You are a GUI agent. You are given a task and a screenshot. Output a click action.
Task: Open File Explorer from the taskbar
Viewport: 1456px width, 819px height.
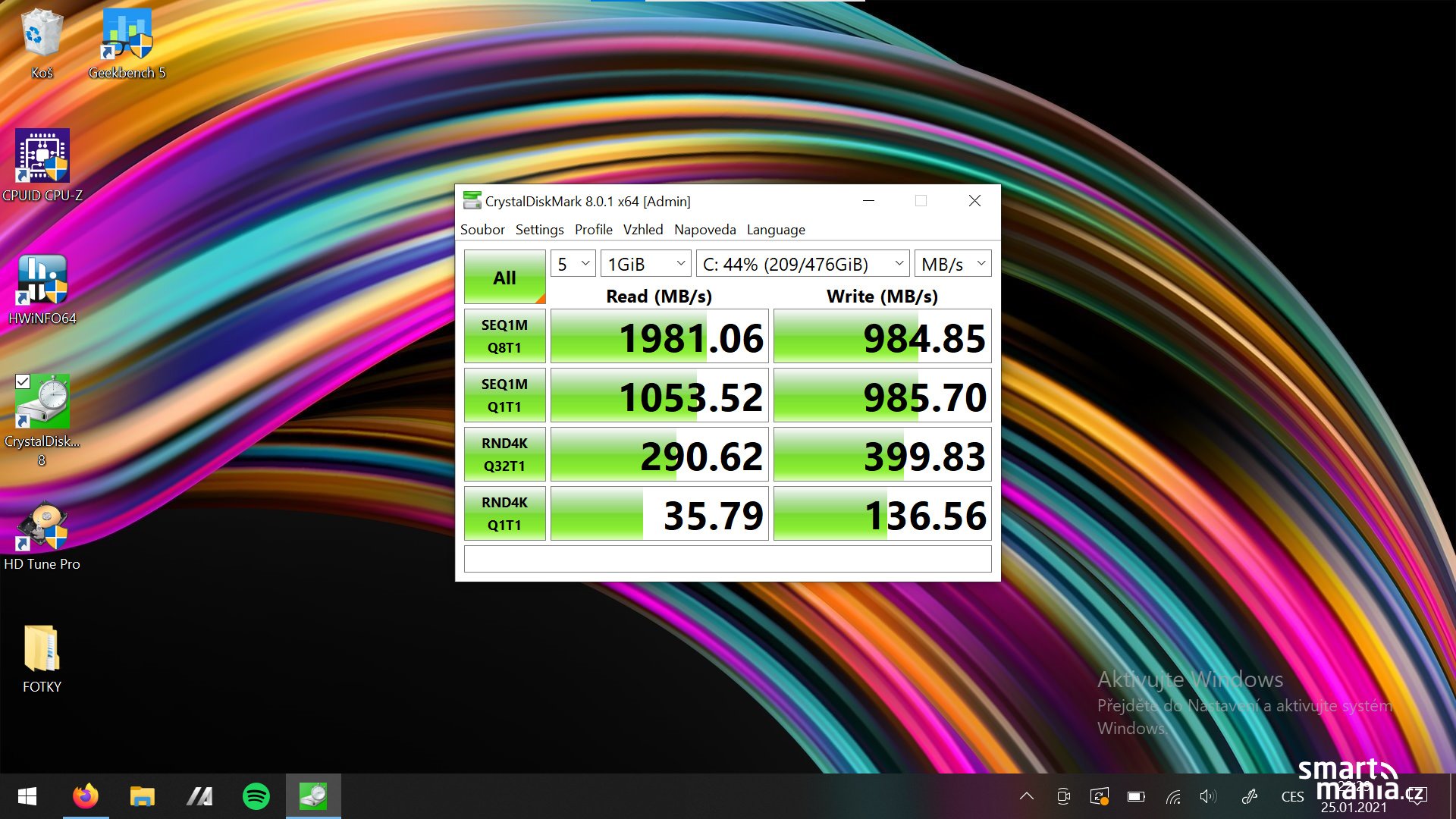click(142, 796)
